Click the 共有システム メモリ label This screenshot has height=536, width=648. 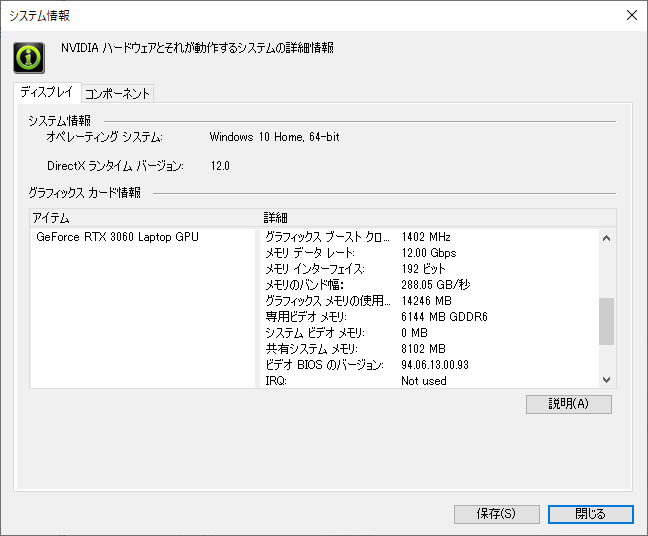[x=312, y=349]
